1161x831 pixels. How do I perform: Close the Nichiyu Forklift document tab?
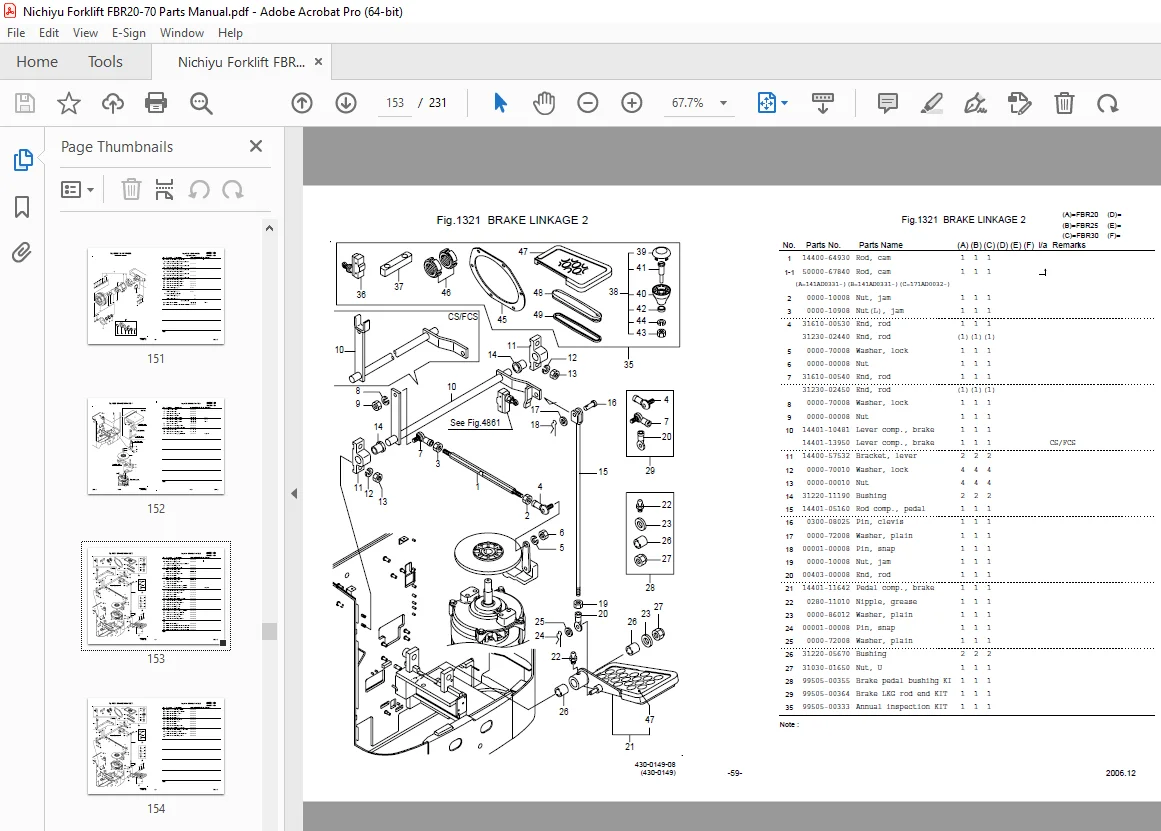point(318,61)
